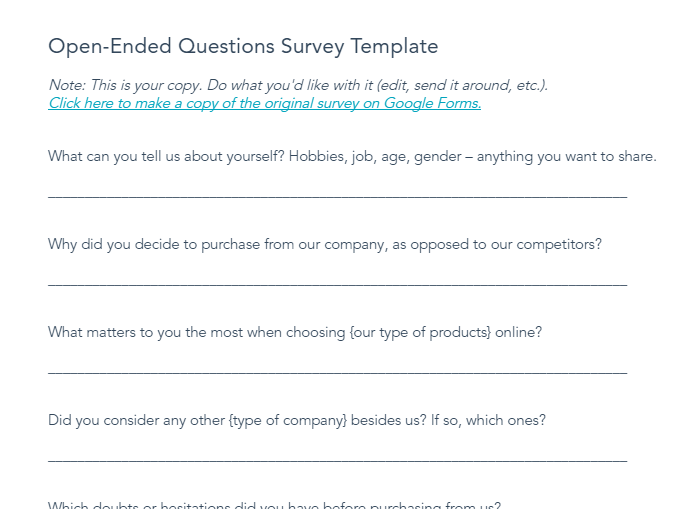Click the word 'Template' in the title

pos(394,47)
